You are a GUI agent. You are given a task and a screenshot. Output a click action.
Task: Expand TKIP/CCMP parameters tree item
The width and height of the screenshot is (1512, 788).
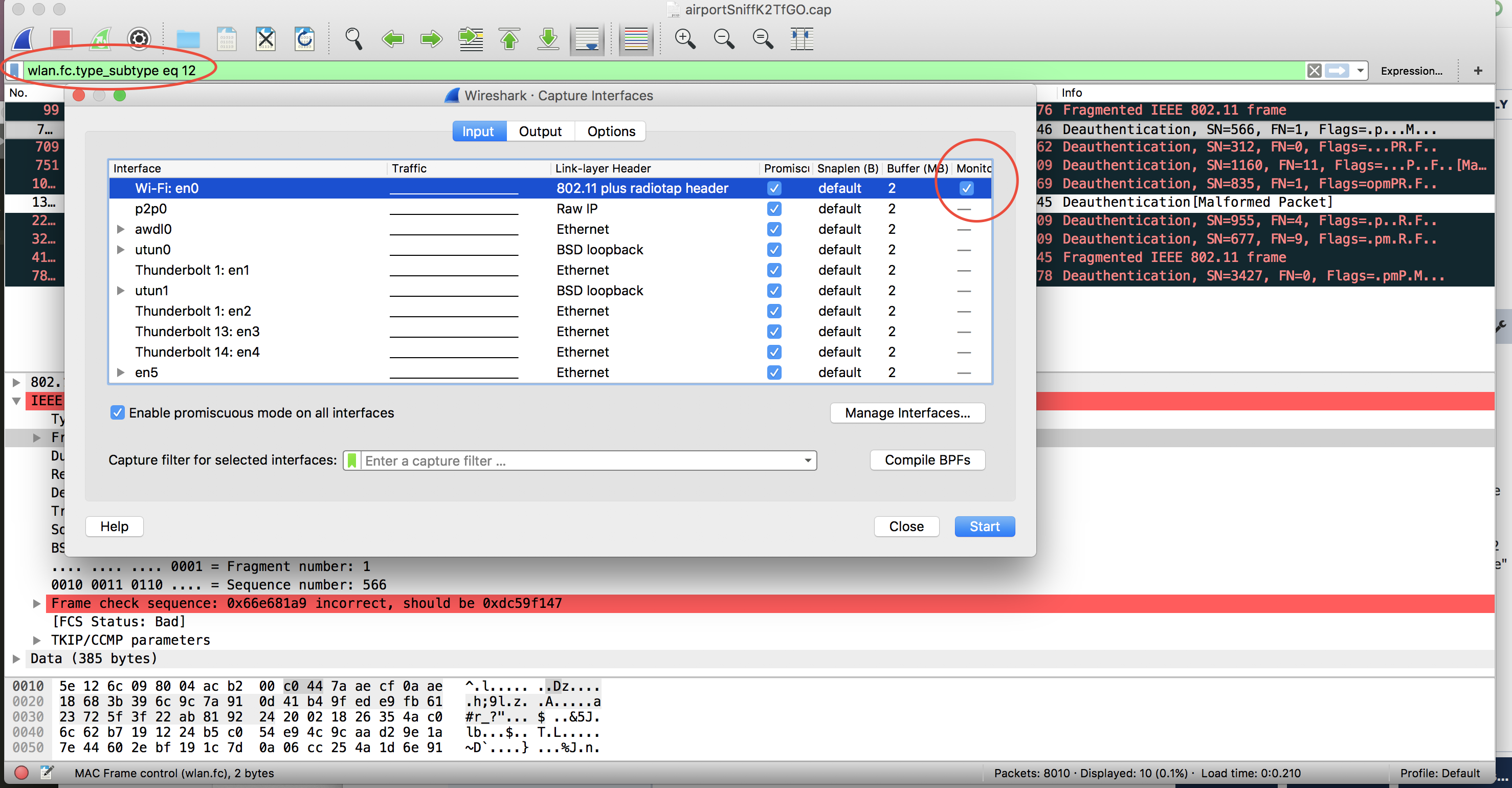click(36, 640)
